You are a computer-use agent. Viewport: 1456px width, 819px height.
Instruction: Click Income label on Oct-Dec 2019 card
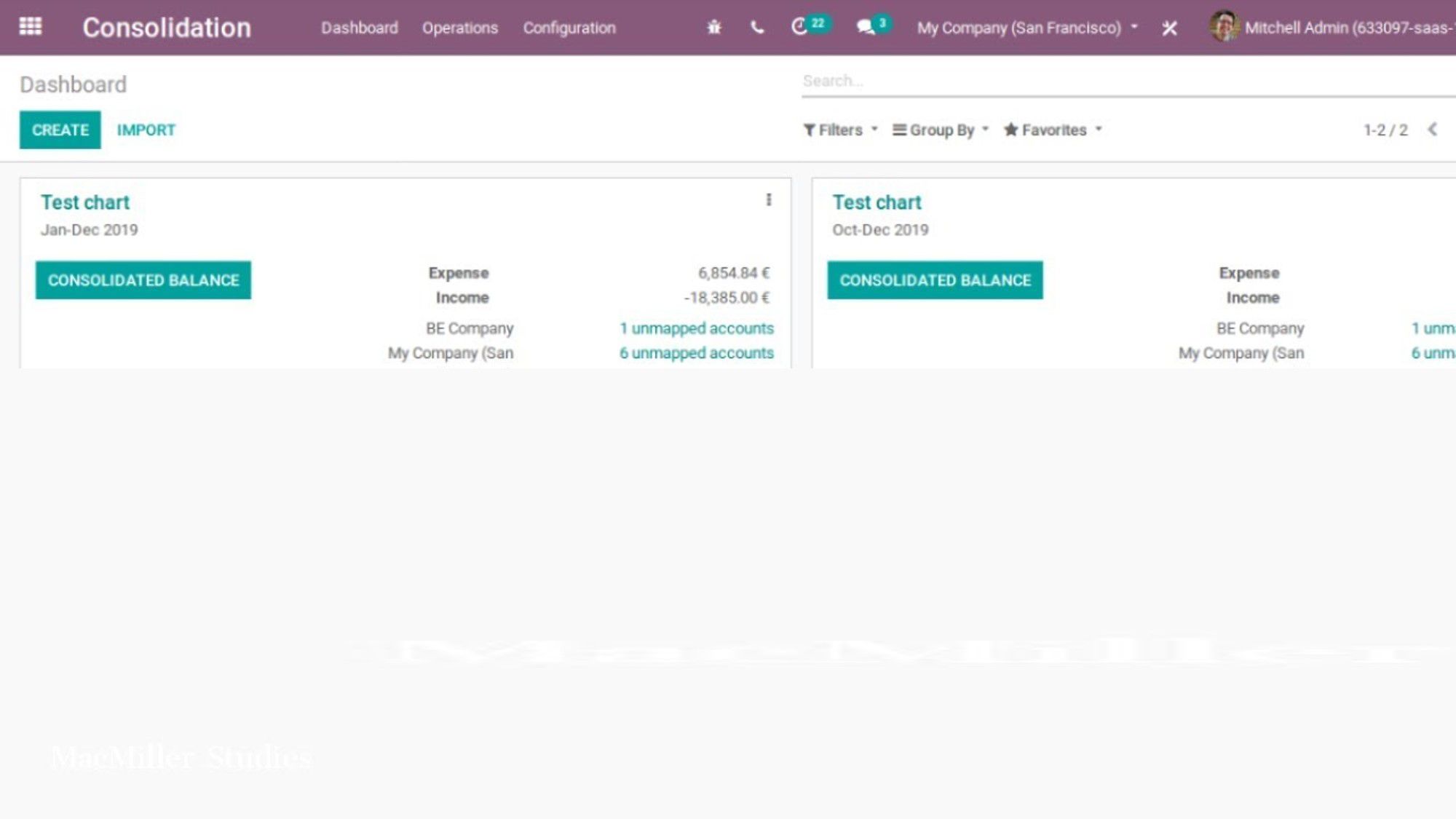point(1253,298)
